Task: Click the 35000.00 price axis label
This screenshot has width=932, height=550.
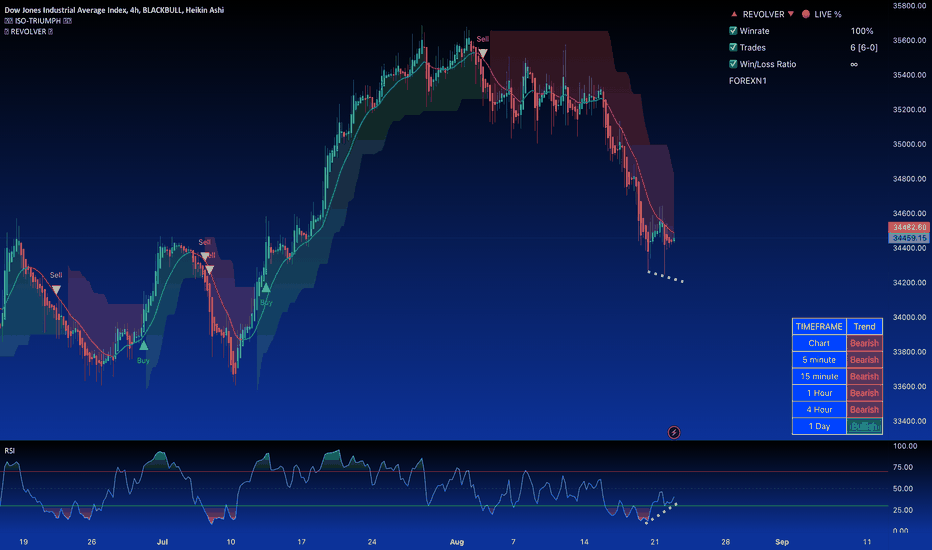Action: pos(909,144)
